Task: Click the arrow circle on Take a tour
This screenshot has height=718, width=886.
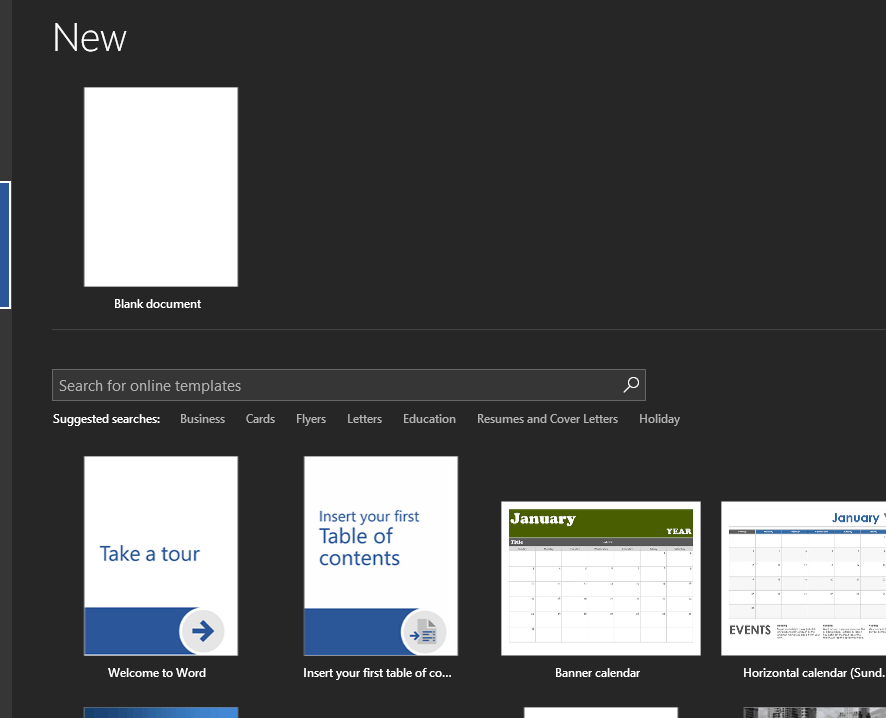Action: click(x=202, y=631)
